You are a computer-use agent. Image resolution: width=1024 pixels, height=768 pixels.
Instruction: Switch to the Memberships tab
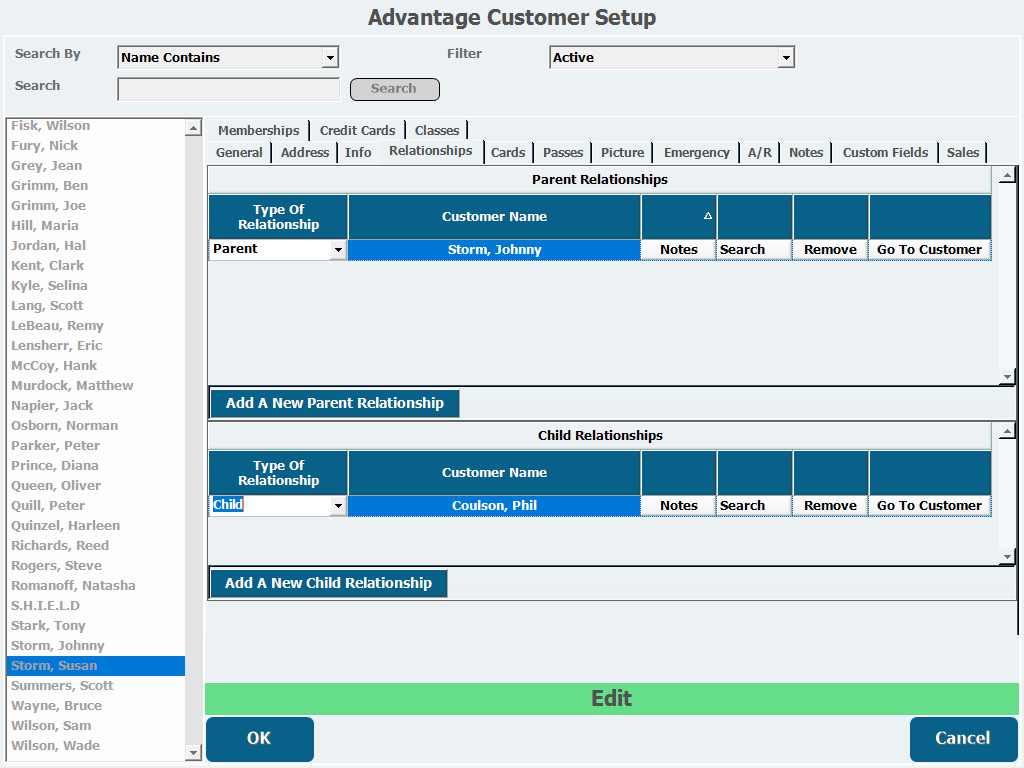click(259, 130)
